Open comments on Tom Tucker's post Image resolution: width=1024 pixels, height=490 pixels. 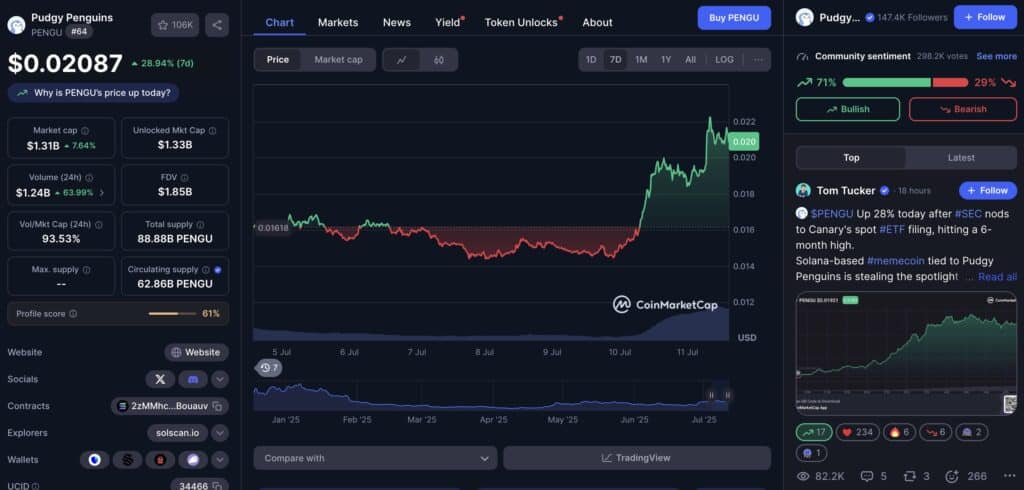click(873, 476)
